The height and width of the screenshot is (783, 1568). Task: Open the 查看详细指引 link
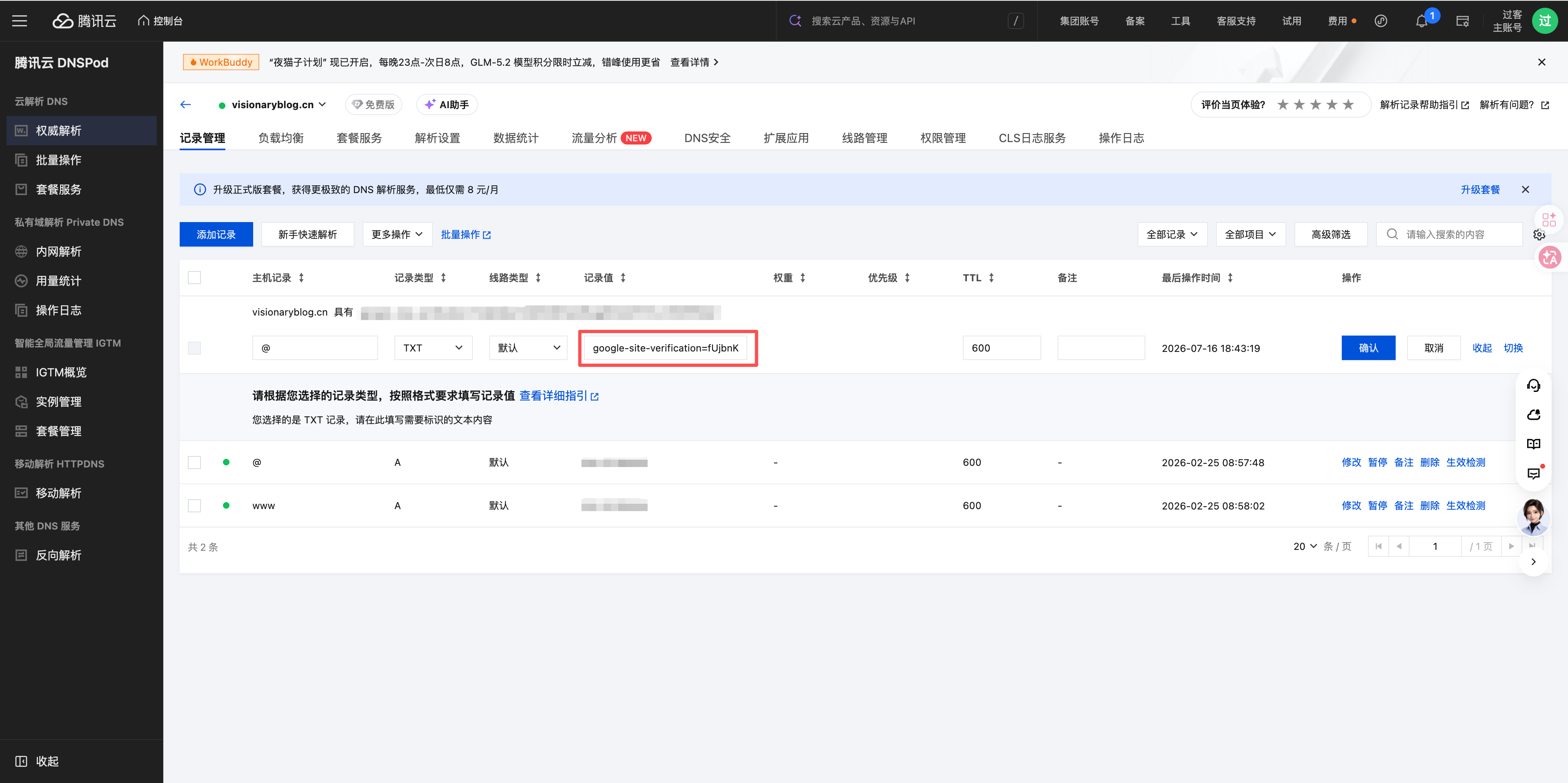(559, 396)
